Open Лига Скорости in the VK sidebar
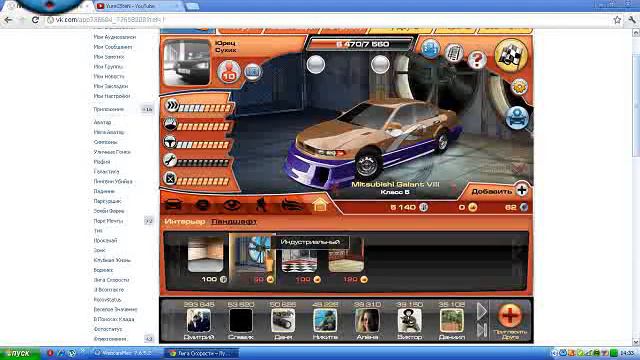This screenshot has width=640, height=360. pyautogui.click(x=111, y=280)
